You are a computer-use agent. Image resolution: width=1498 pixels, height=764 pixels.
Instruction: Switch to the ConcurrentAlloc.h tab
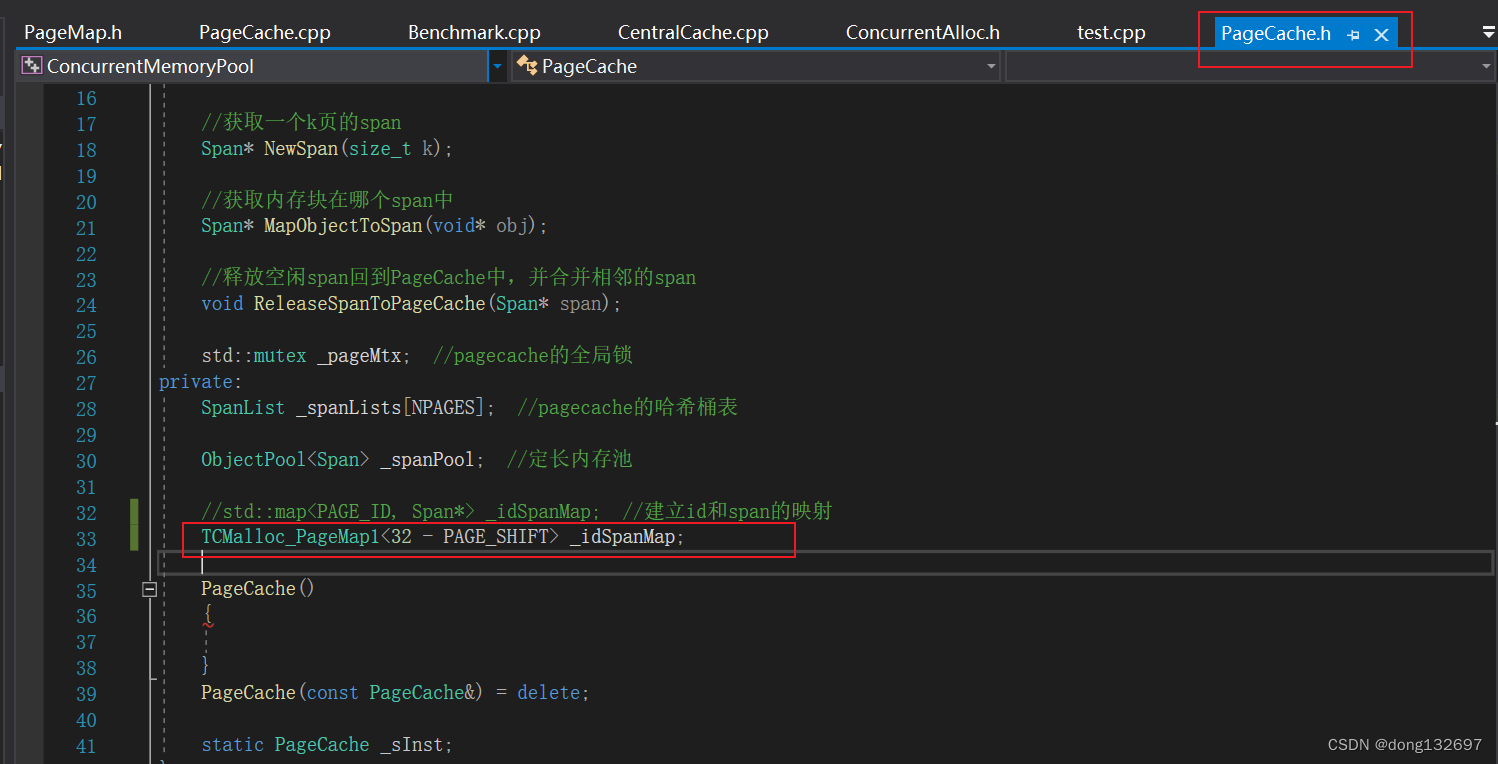tap(922, 32)
